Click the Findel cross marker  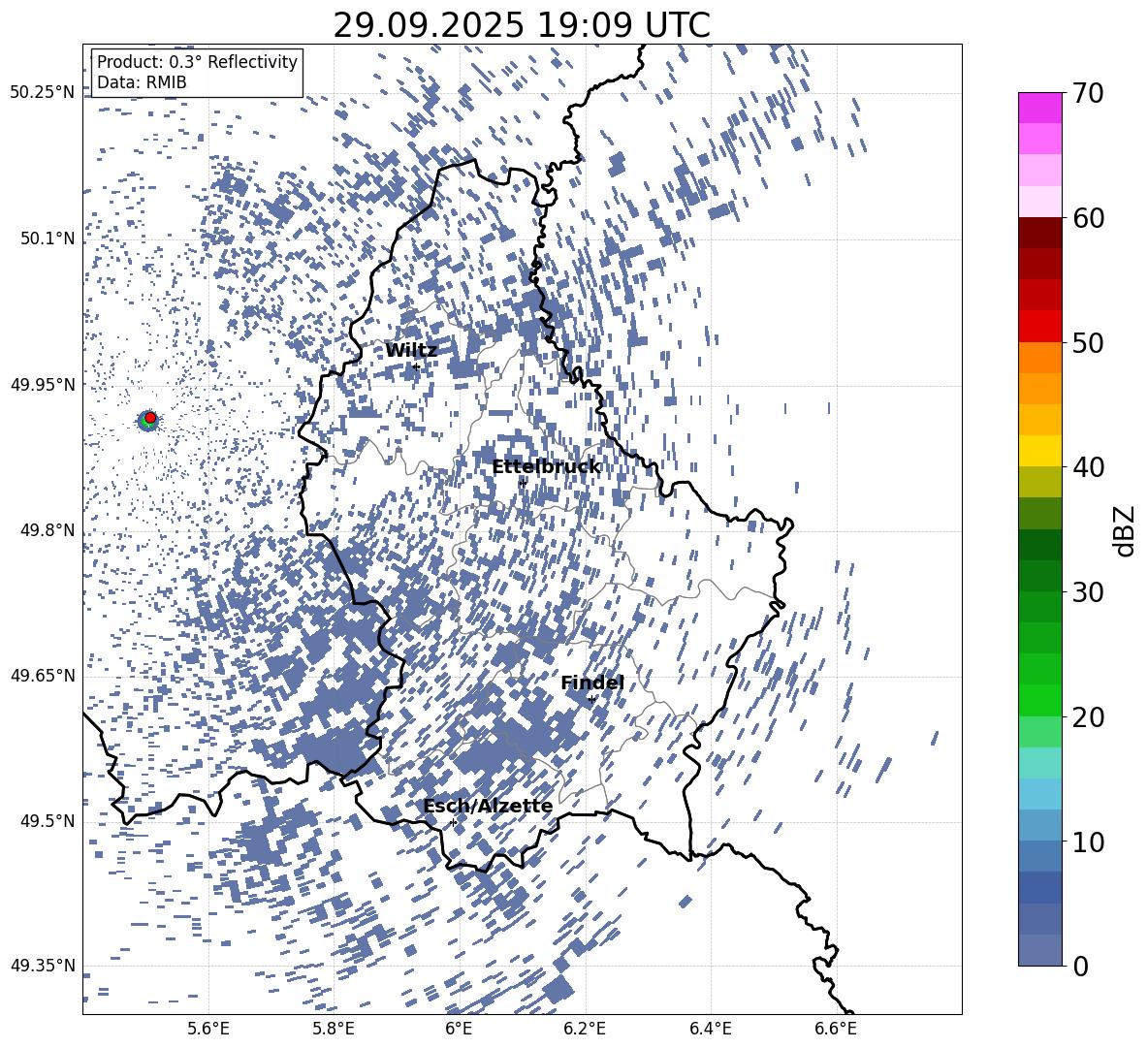coord(591,700)
